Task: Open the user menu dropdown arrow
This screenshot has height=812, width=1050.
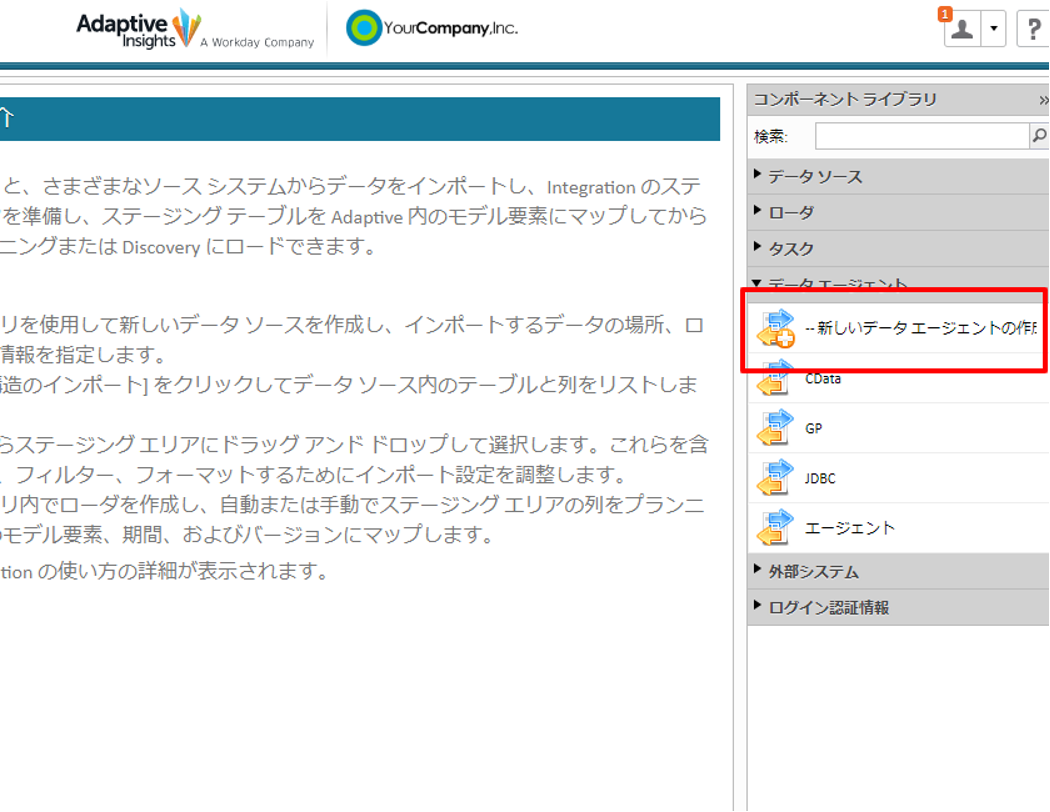Action: [x=994, y=29]
